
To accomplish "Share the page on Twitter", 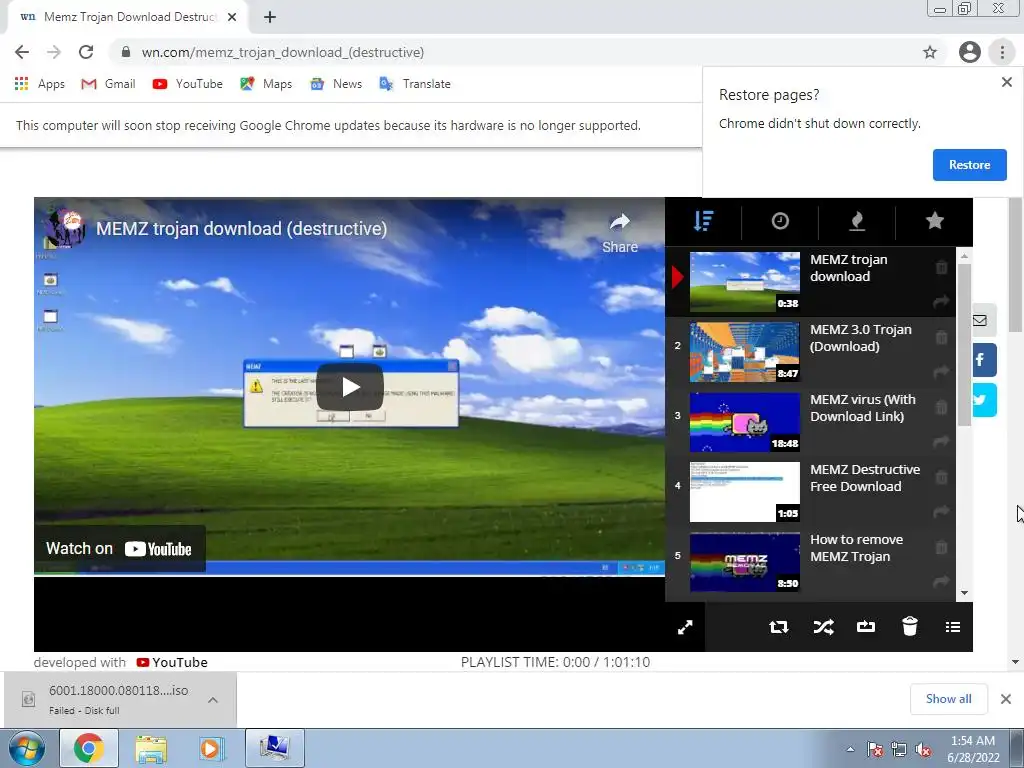I will [982, 400].
